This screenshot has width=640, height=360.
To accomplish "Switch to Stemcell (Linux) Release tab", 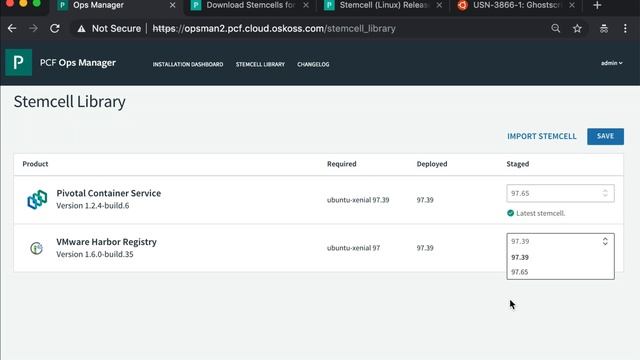I will click(x=383, y=5).
